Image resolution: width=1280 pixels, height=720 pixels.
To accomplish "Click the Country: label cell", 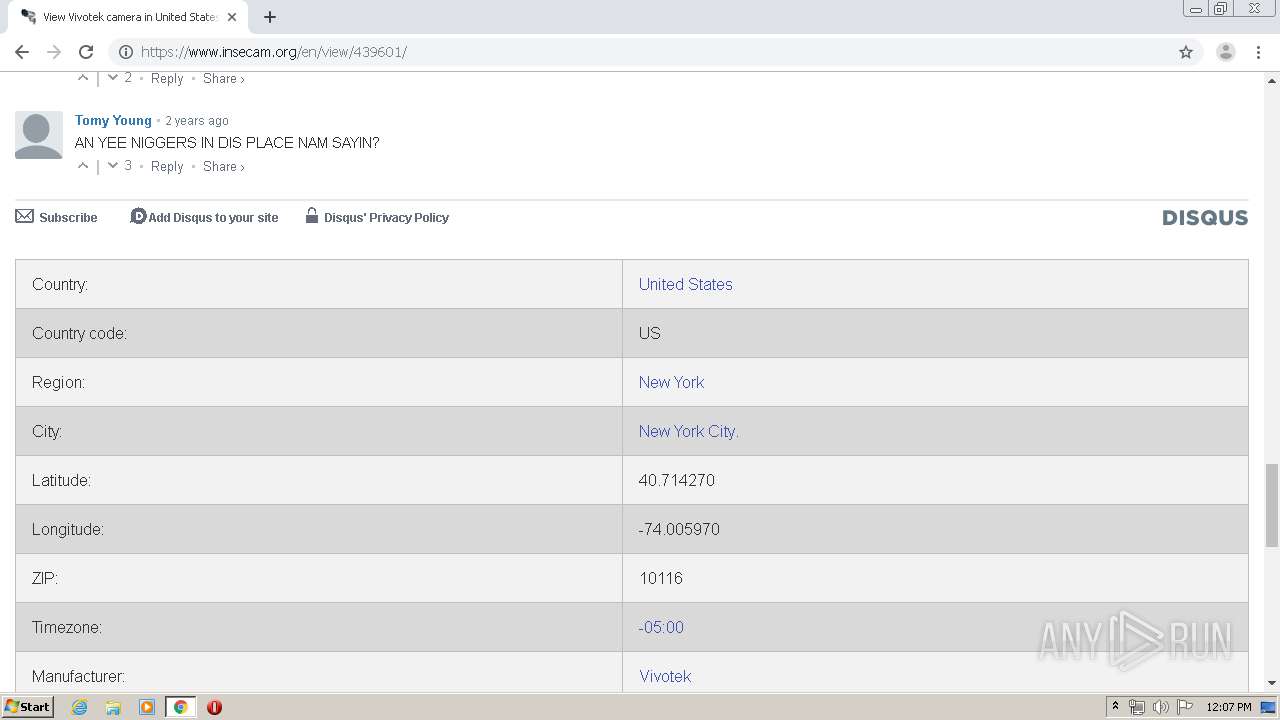I will click(x=319, y=284).
